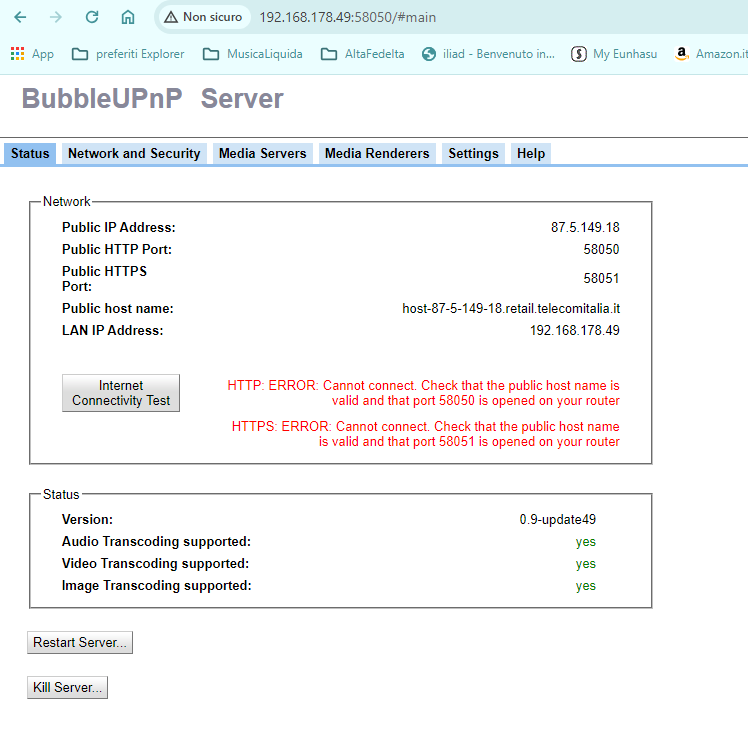Select the LAN IP value 192.168.178.49

(574, 330)
